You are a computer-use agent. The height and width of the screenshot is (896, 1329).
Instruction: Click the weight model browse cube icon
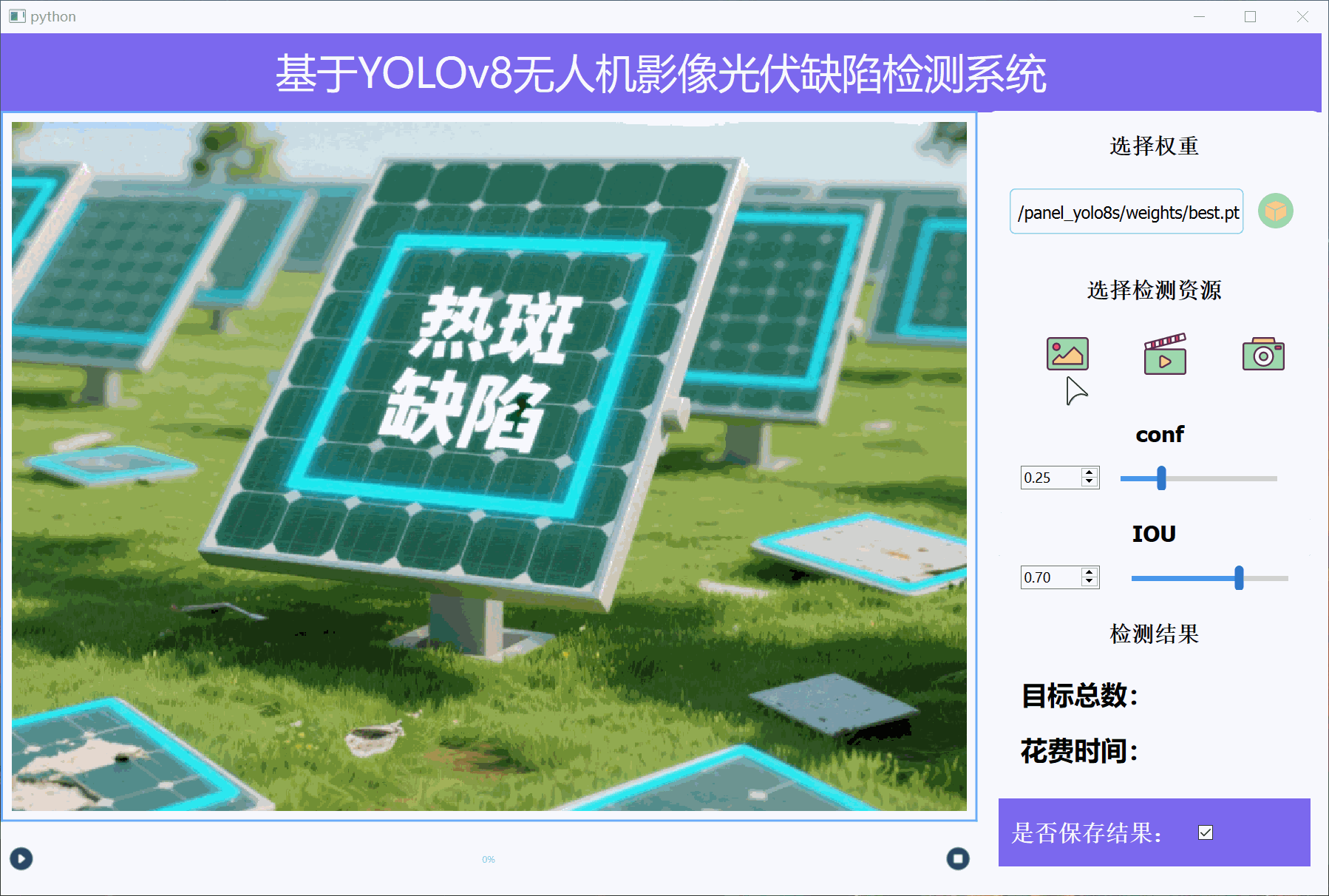pyautogui.click(x=1274, y=211)
